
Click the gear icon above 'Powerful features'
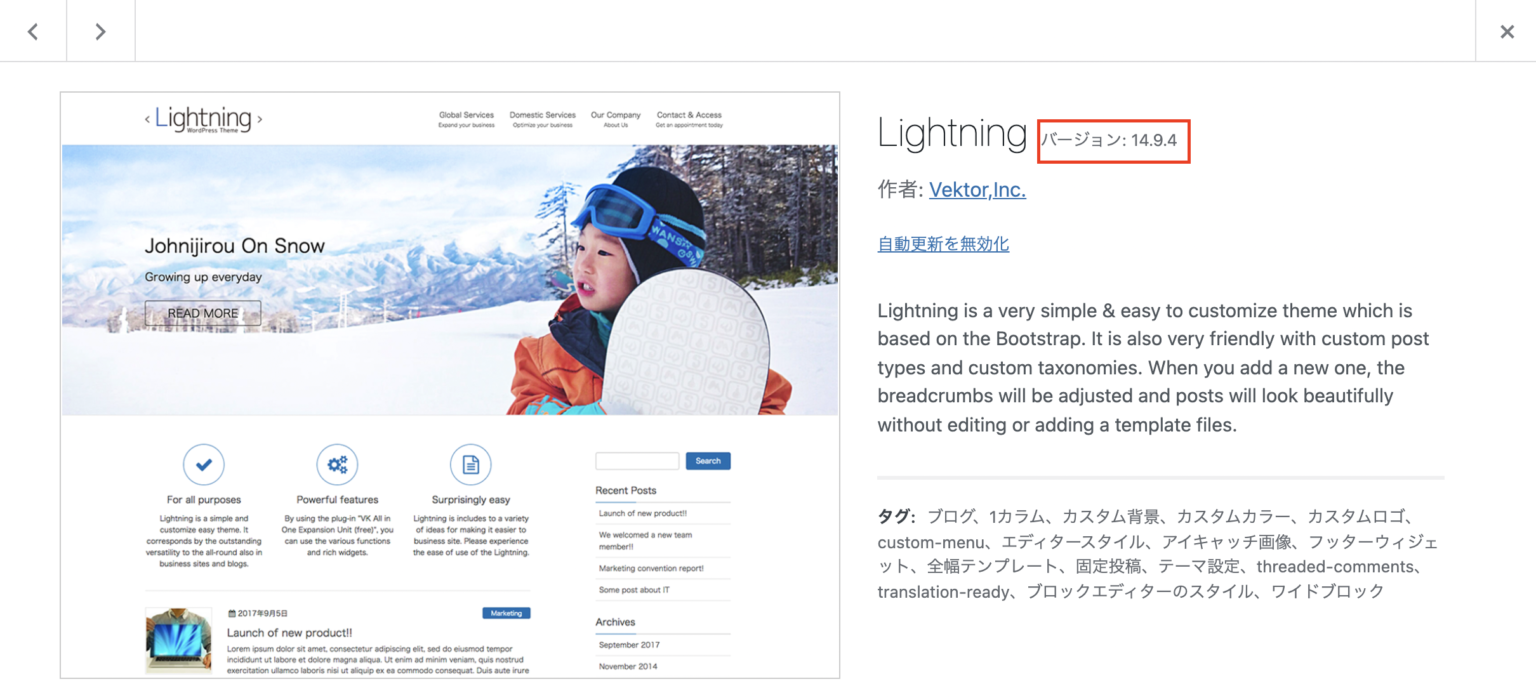pyautogui.click(x=337, y=463)
